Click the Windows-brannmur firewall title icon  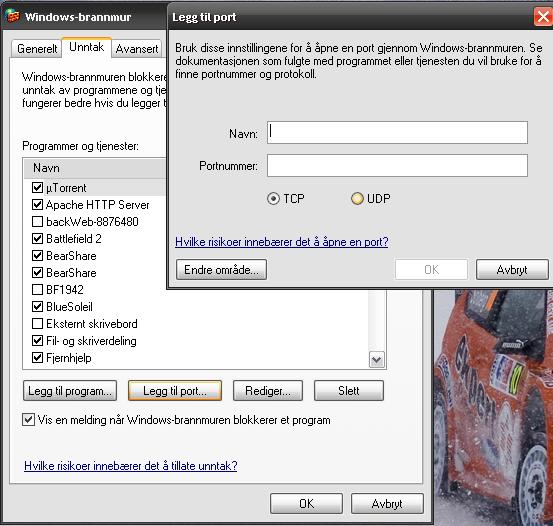point(13,16)
